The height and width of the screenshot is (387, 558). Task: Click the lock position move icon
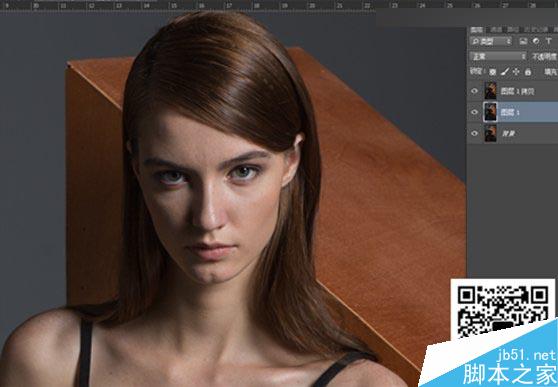click(x=516, y=72)
